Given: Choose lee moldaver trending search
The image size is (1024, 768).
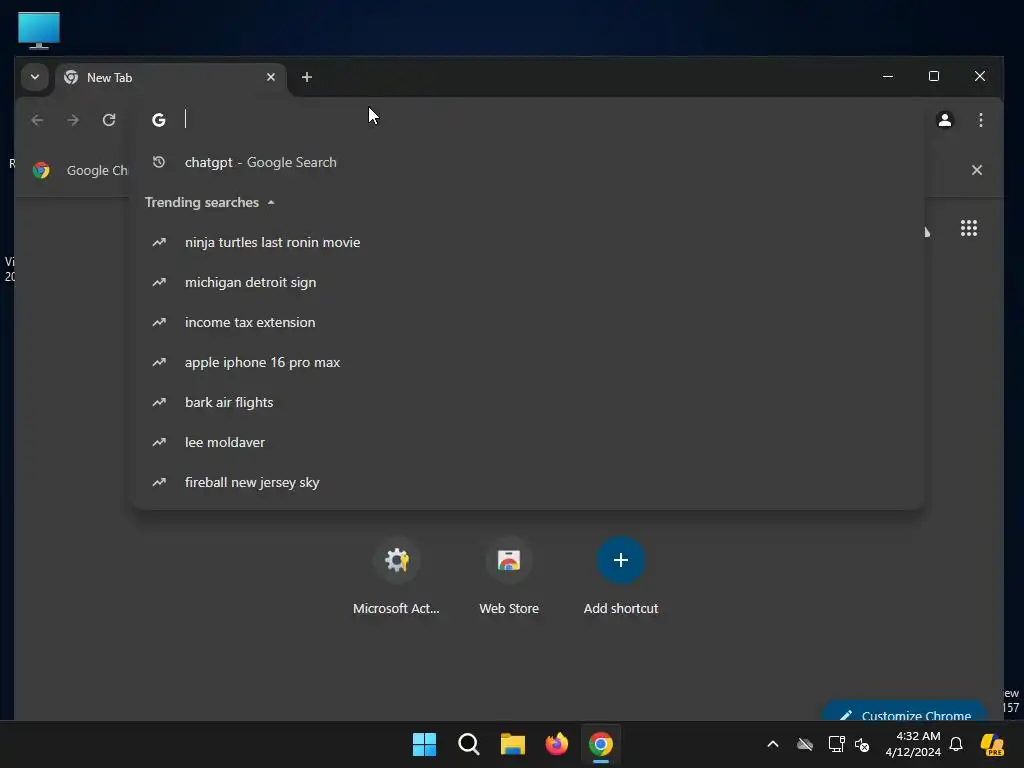Looking at the screenshot, I should coord(528,442).
